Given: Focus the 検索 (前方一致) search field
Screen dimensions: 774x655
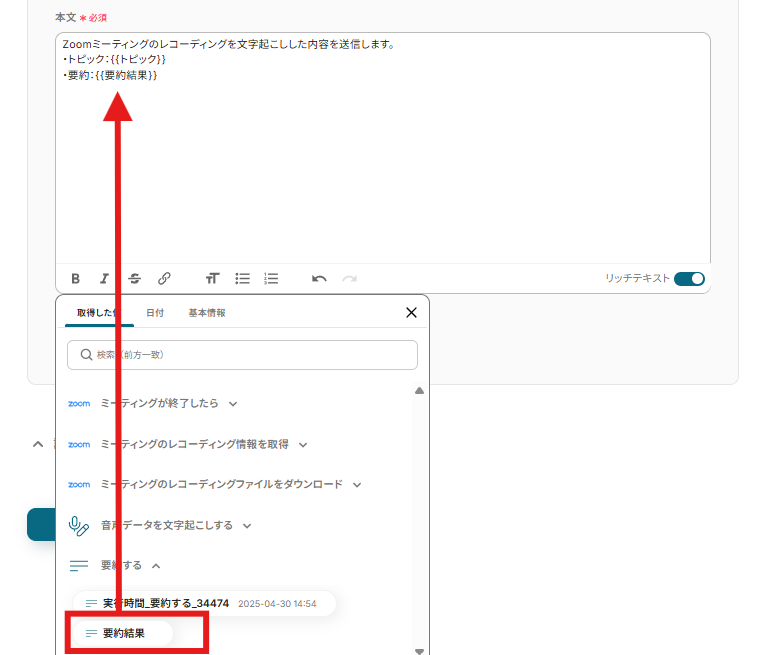Looking at the screenshot, I should (242, 355).
